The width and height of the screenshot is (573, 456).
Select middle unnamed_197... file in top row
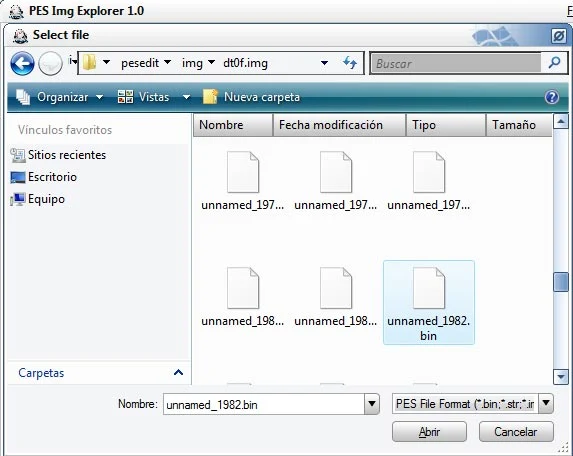335,181
